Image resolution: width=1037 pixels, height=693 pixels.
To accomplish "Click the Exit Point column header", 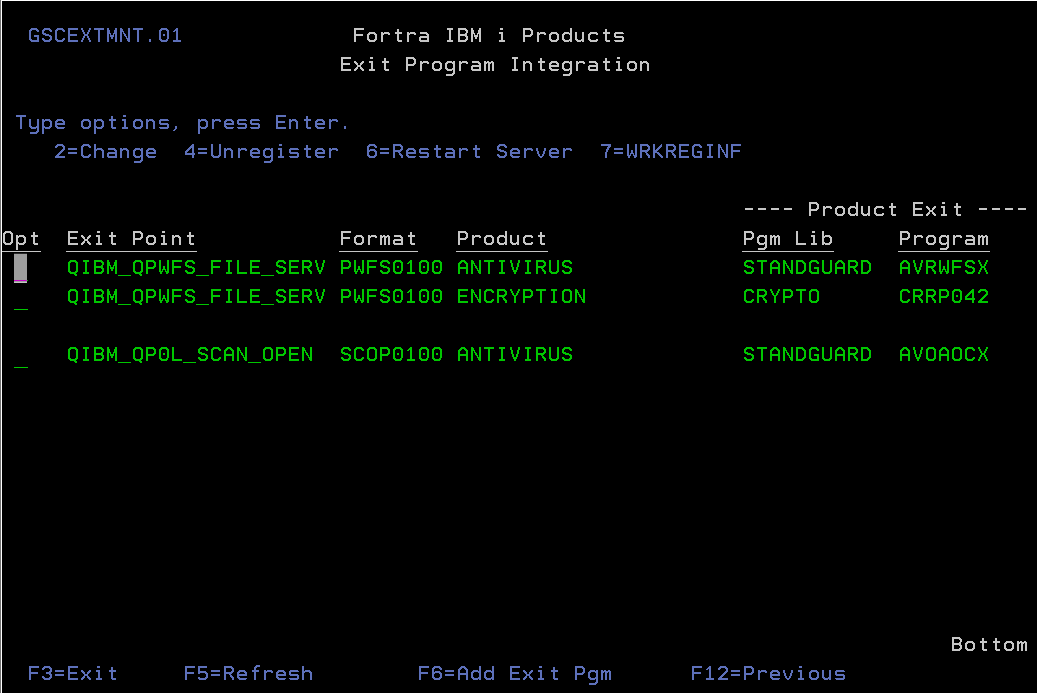I will (130, 238).
